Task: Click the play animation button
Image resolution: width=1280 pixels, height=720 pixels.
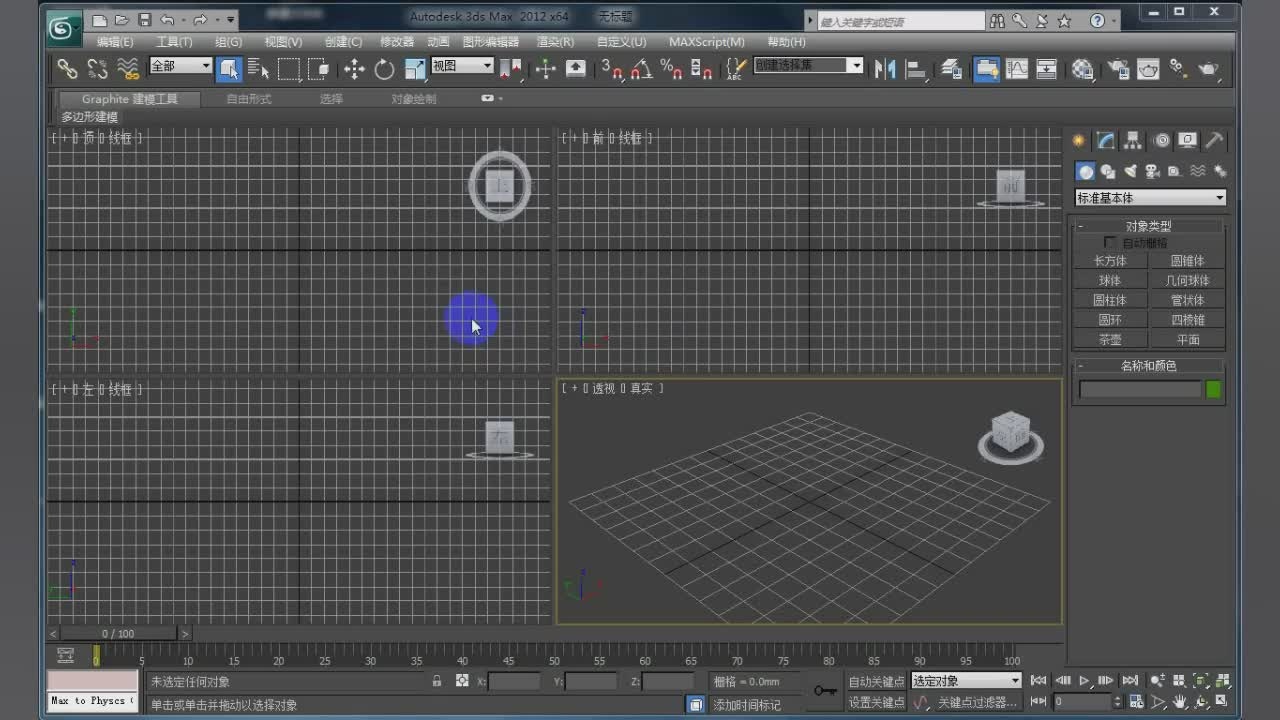Action: (x=1084, y=681)
